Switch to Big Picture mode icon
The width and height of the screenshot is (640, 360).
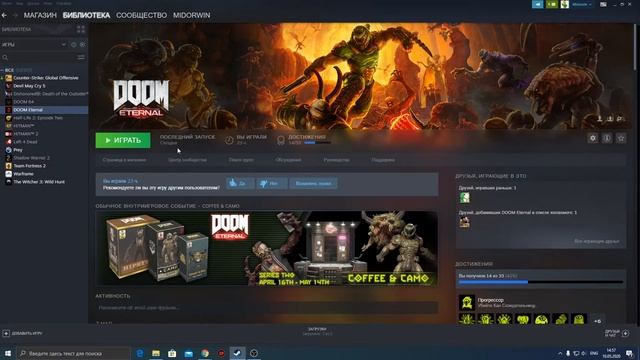click(603, 4)
